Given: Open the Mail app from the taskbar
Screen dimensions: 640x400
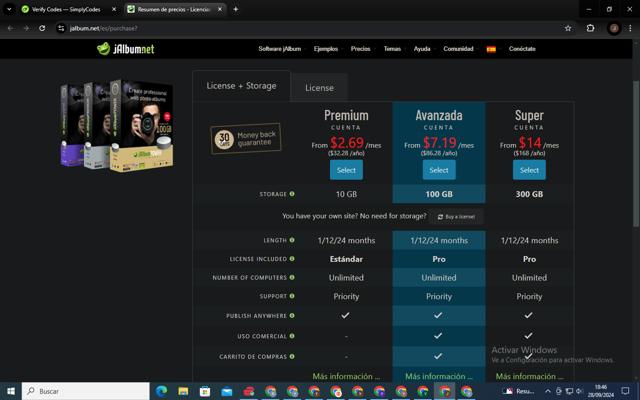Looking at the screenshot, I should (x=227, y=391).
